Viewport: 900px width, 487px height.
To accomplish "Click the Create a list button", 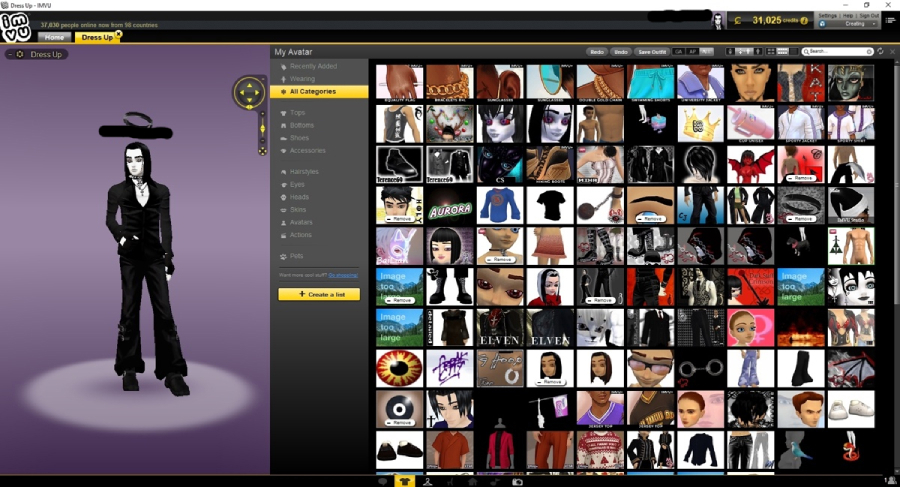I will (x=319, y=294).
